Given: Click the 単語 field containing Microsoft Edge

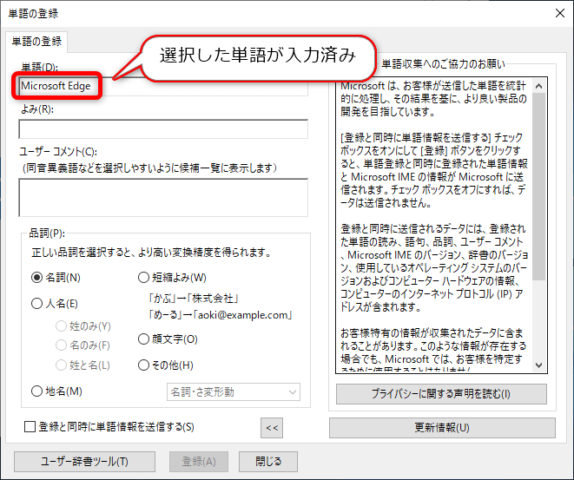Looking at the screenshot, I should point(163,86).
